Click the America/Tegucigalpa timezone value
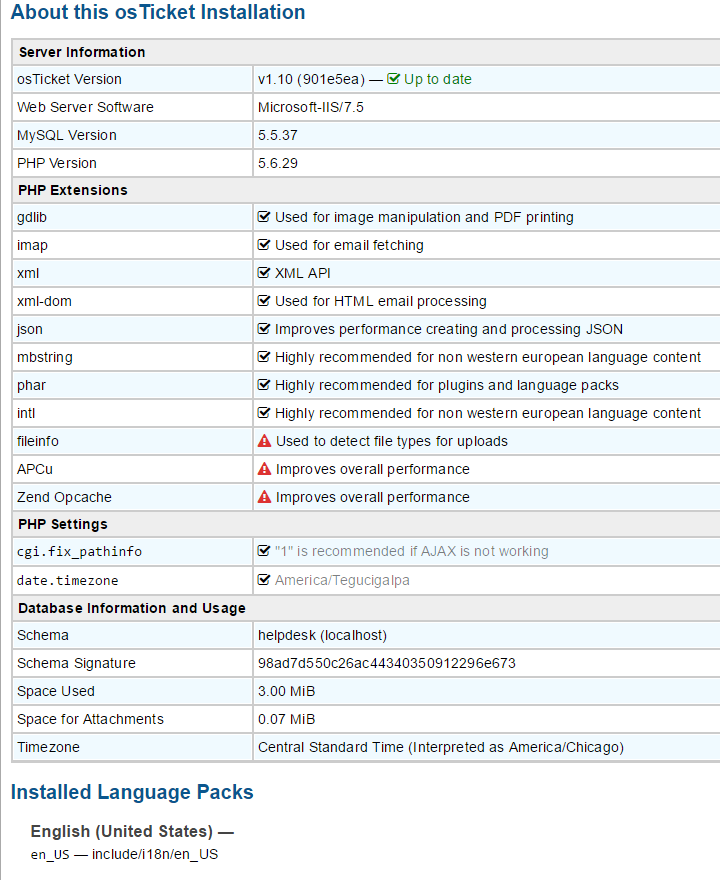The height and width of the screenshot is (880, 720). point(342,580)
